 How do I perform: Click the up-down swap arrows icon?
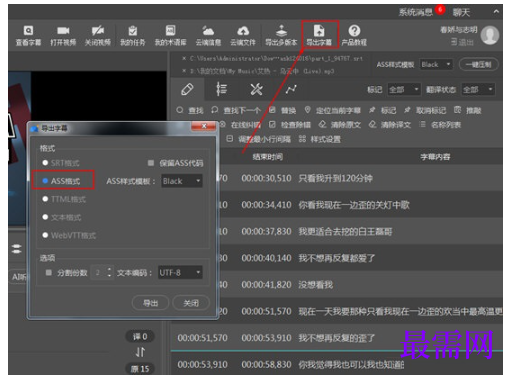(140, 352)
